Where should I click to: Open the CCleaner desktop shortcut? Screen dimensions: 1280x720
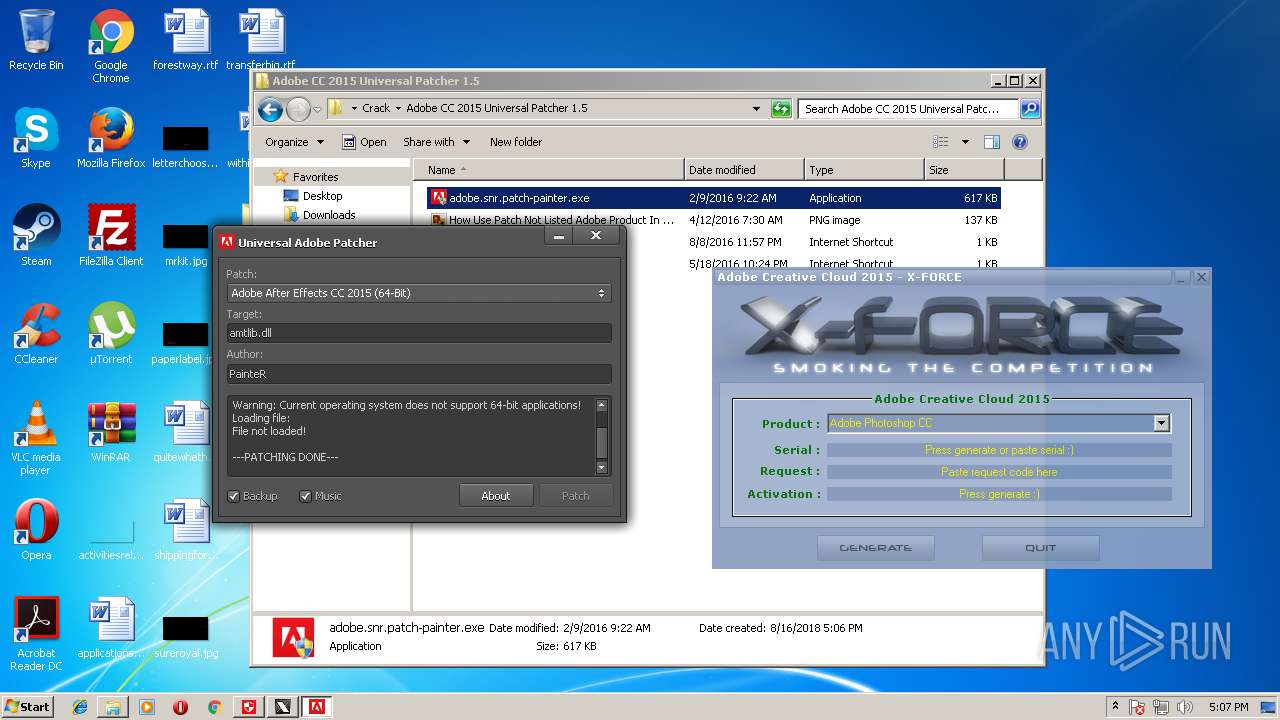(36, 334)
